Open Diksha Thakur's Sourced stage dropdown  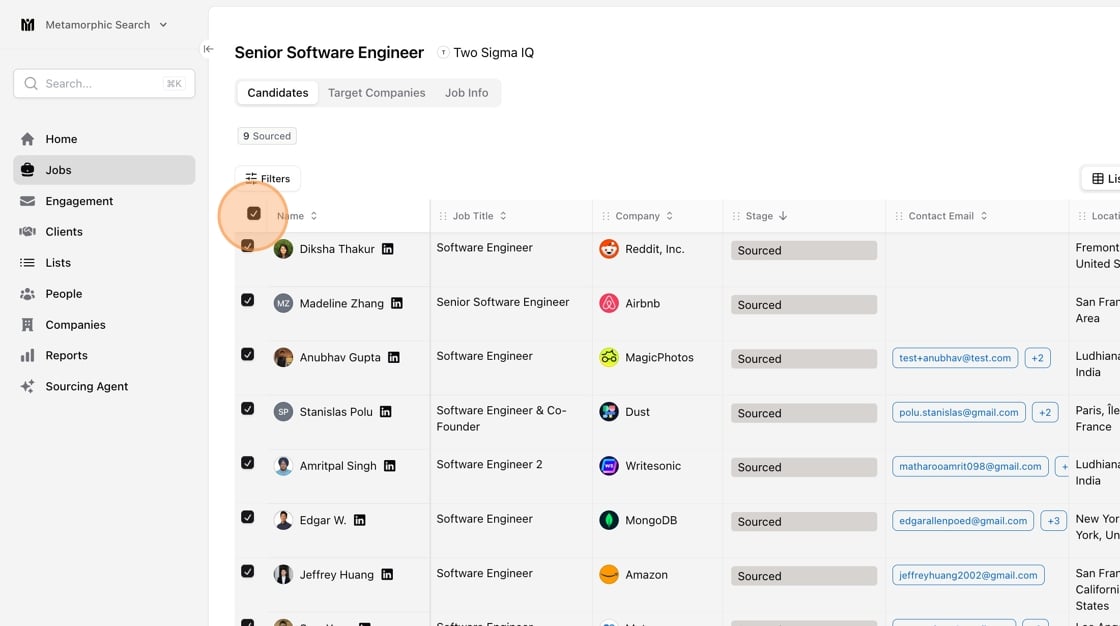[804, 250]
